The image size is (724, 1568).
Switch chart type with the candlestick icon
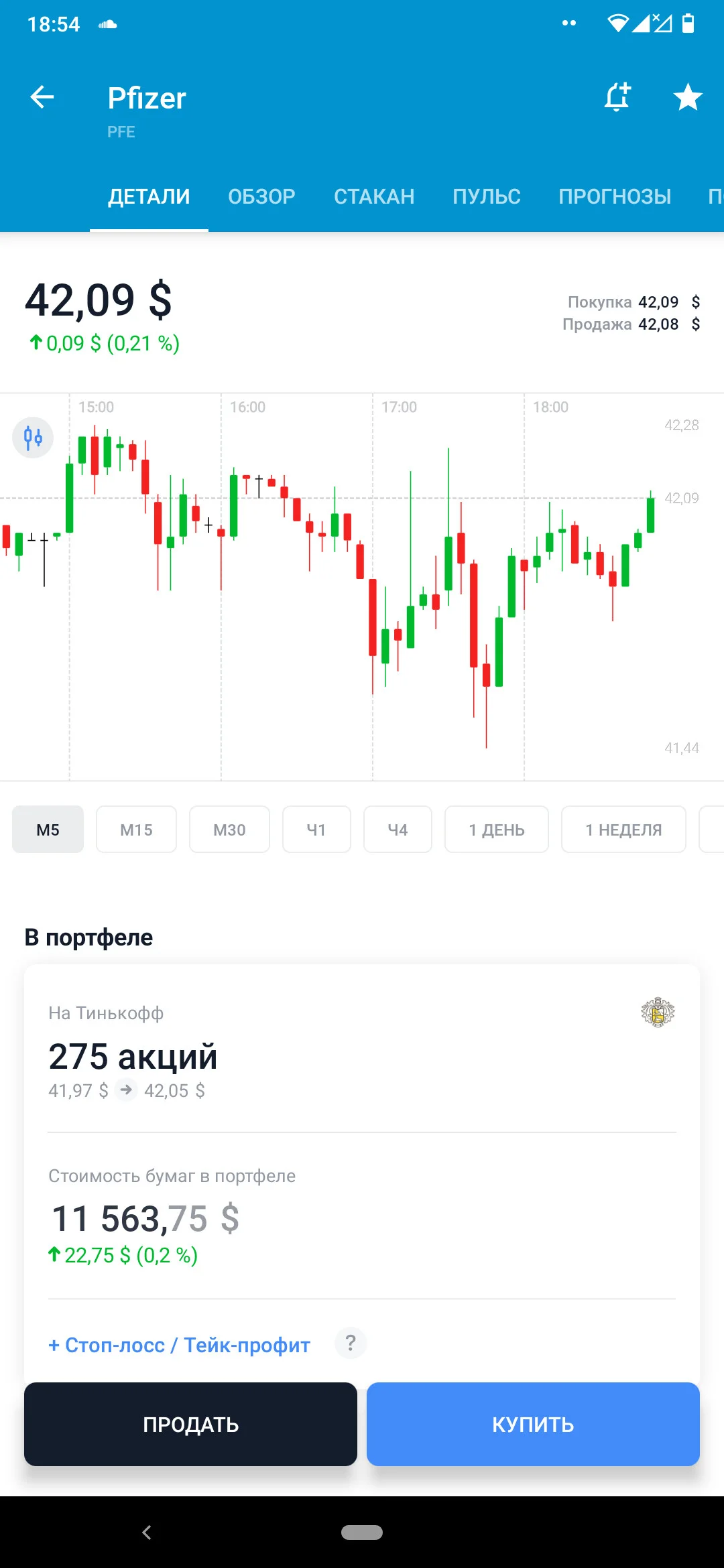click(x=33, y=438)
